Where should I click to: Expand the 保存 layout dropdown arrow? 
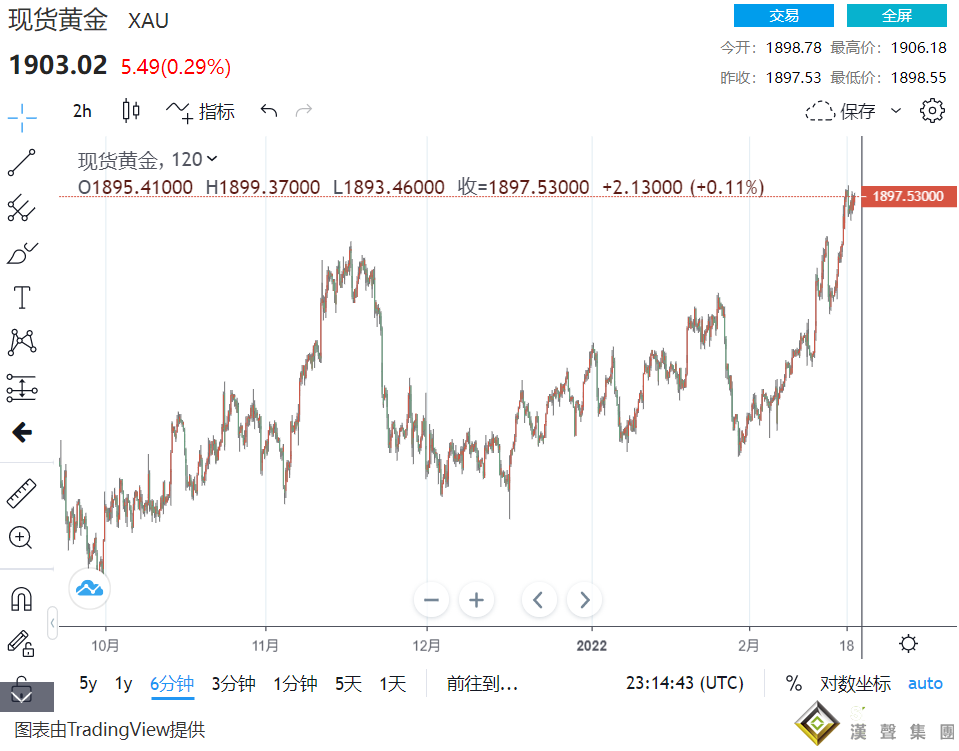click(x=896, y=111)
